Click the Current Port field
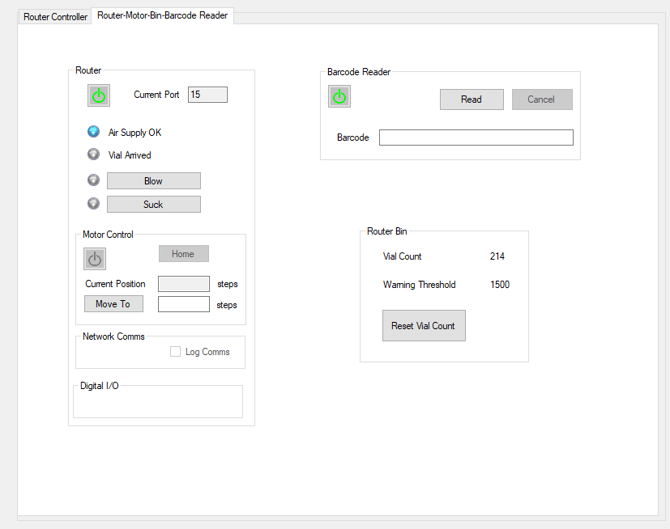Image resolution: width=670 pixels, height=529 pixels. point(208,94)
